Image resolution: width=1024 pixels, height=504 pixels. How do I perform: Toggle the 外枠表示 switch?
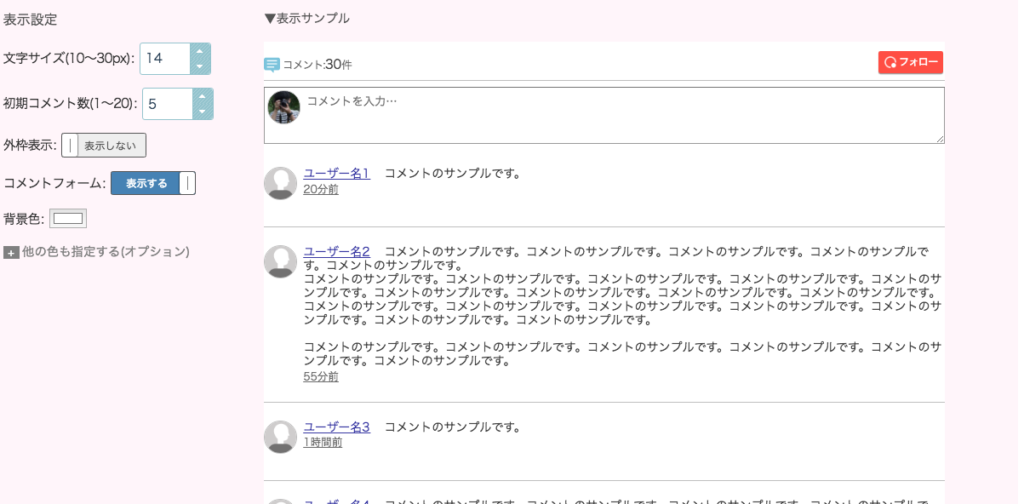[104, 145]
